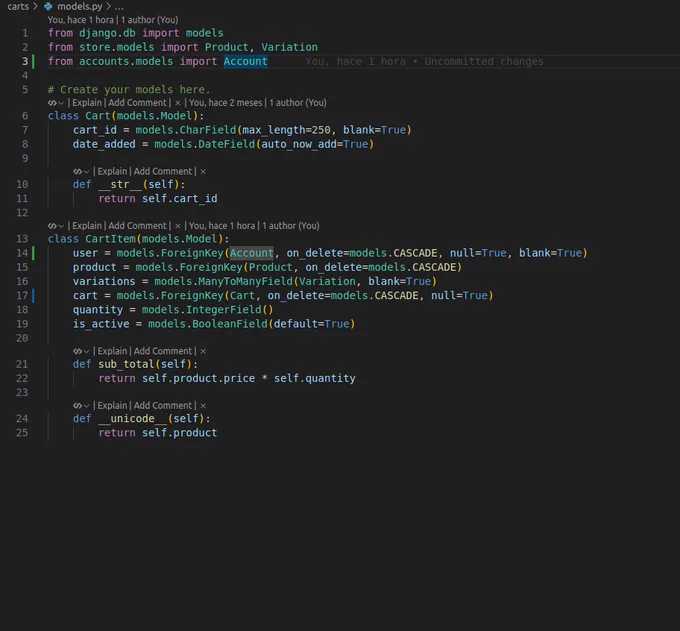Click __unicode__ function name on line 24
680x631 pixels.
tap(132, 418)
